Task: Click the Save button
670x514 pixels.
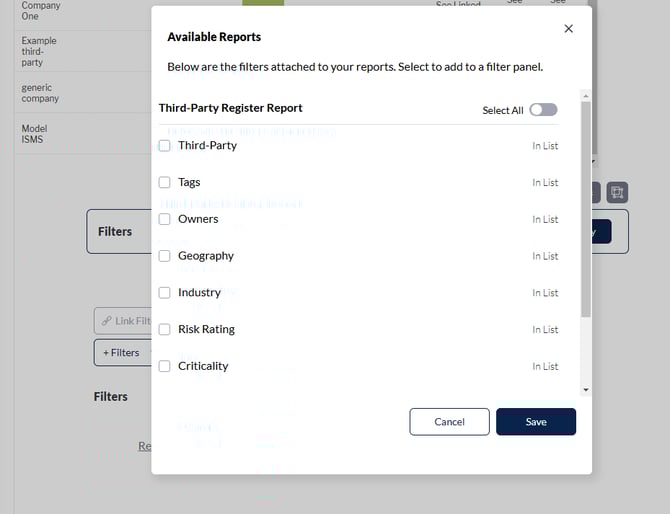Action: click(535, 422)
